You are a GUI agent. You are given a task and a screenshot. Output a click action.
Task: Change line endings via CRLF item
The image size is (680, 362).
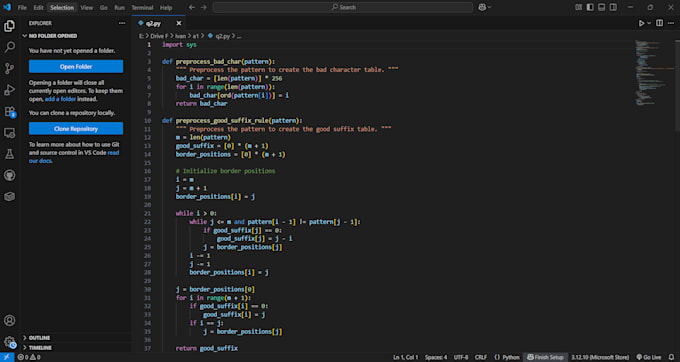pyautogui.click(x=481, y=357)
